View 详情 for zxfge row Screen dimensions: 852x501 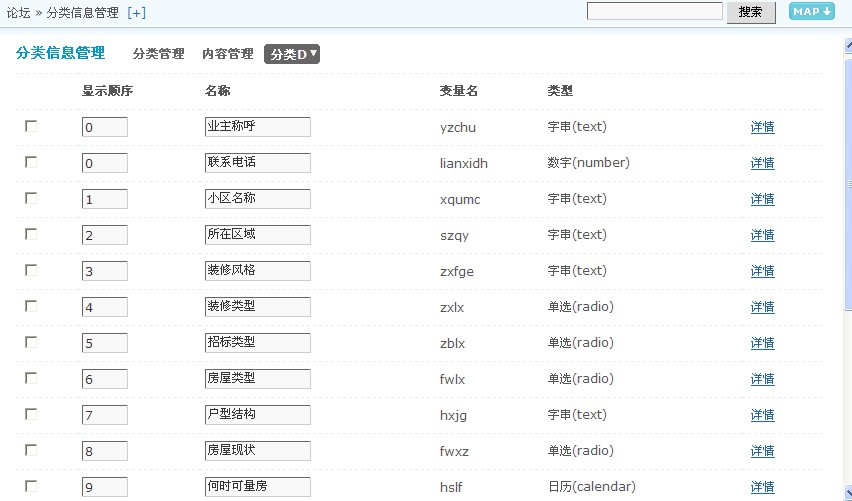click(762, 271)
